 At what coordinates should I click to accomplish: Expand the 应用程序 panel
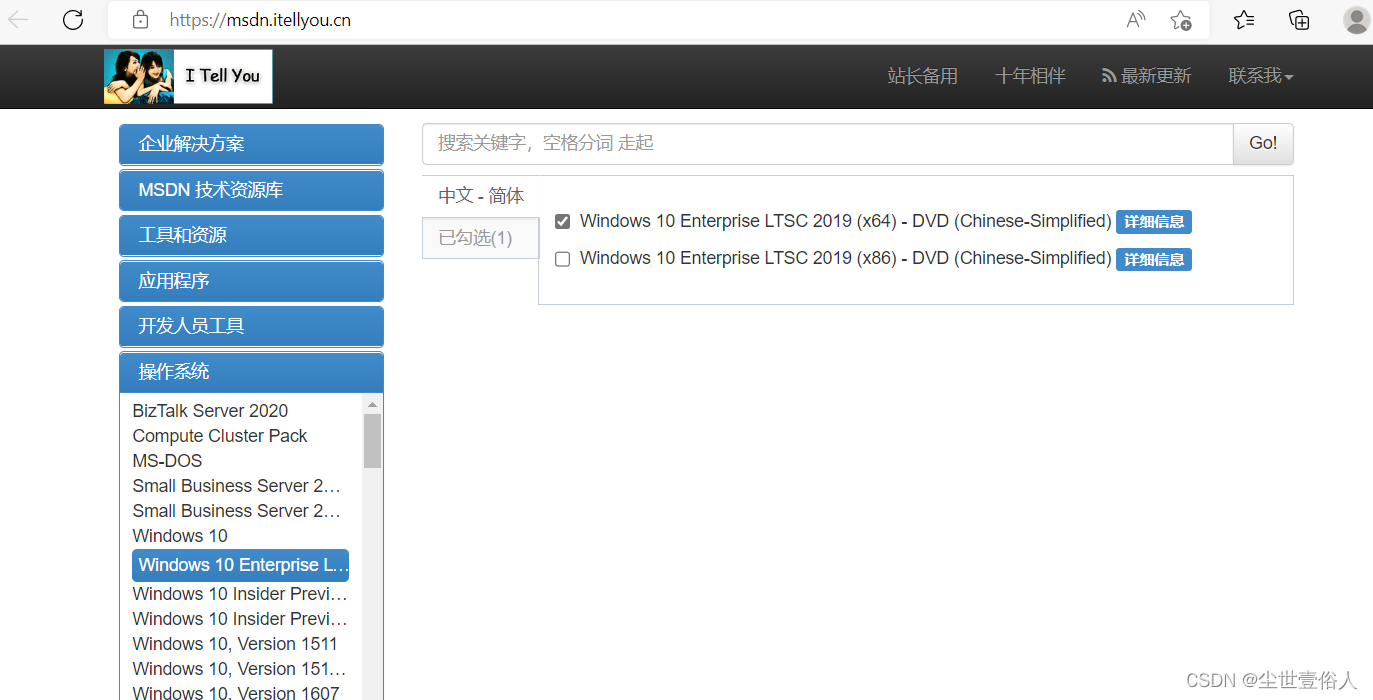tap(251, 281)
